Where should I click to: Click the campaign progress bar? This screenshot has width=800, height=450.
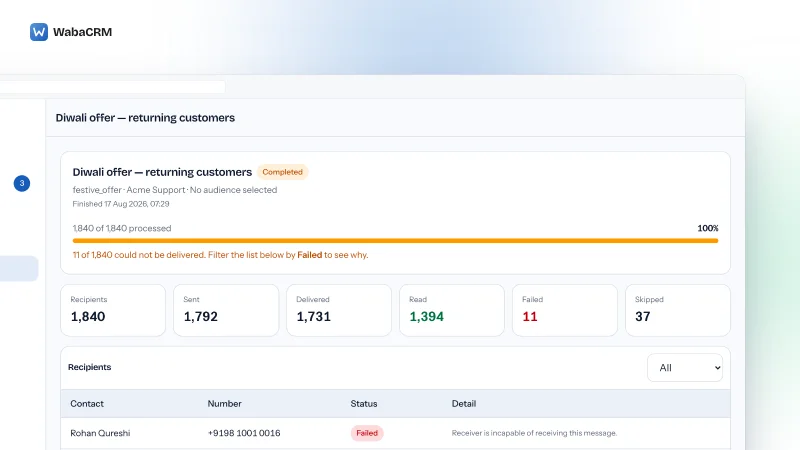395,240
